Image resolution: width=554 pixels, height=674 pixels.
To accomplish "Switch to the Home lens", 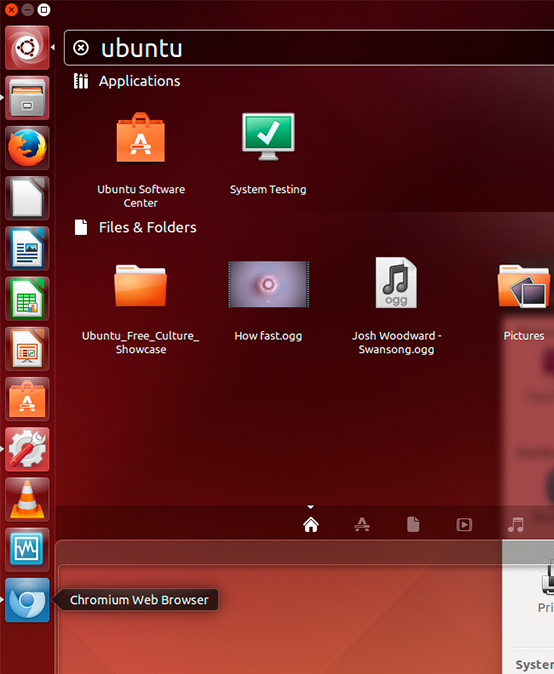I will pyautogui.click(x=311, y=524).
